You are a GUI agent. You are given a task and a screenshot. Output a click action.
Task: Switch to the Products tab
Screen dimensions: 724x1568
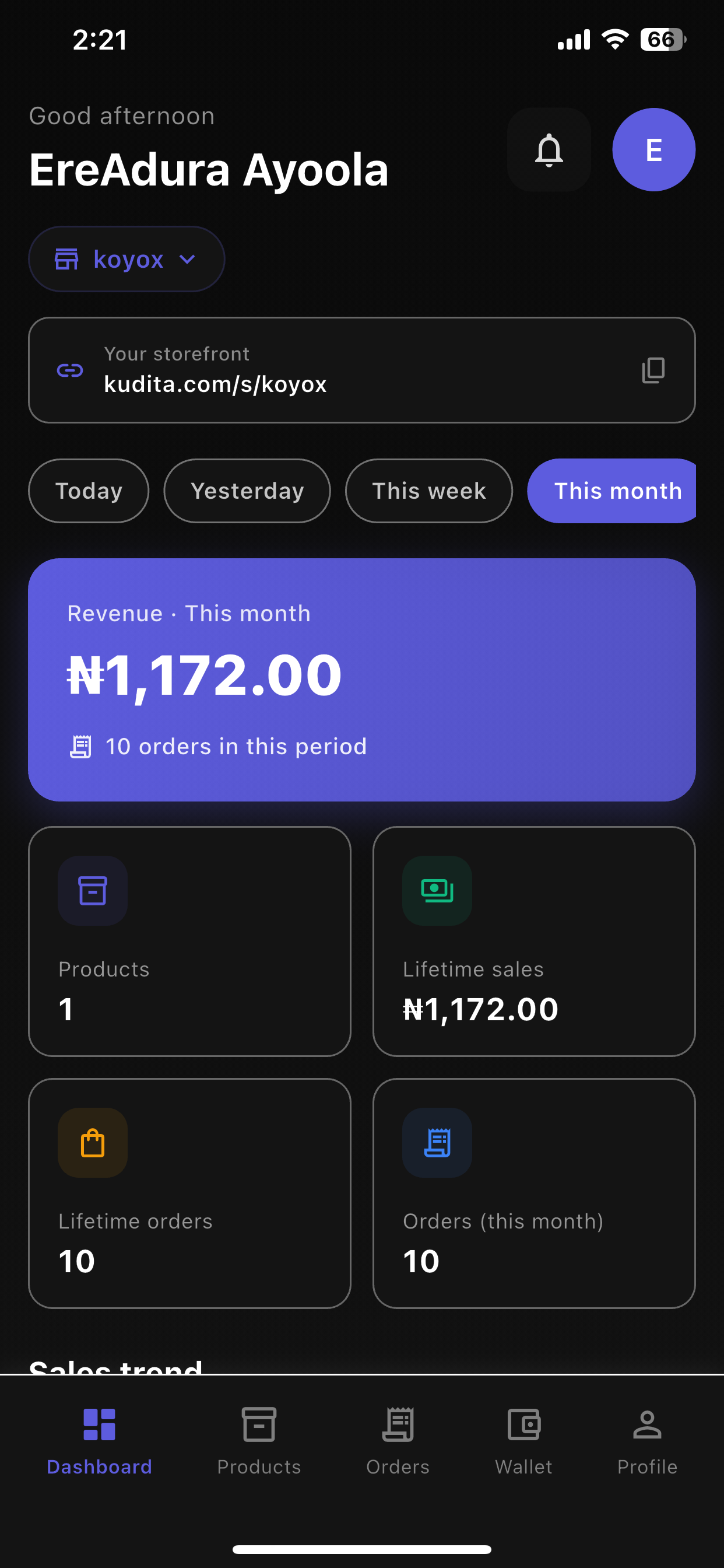pyautogui.click(x=259, y=1441)
